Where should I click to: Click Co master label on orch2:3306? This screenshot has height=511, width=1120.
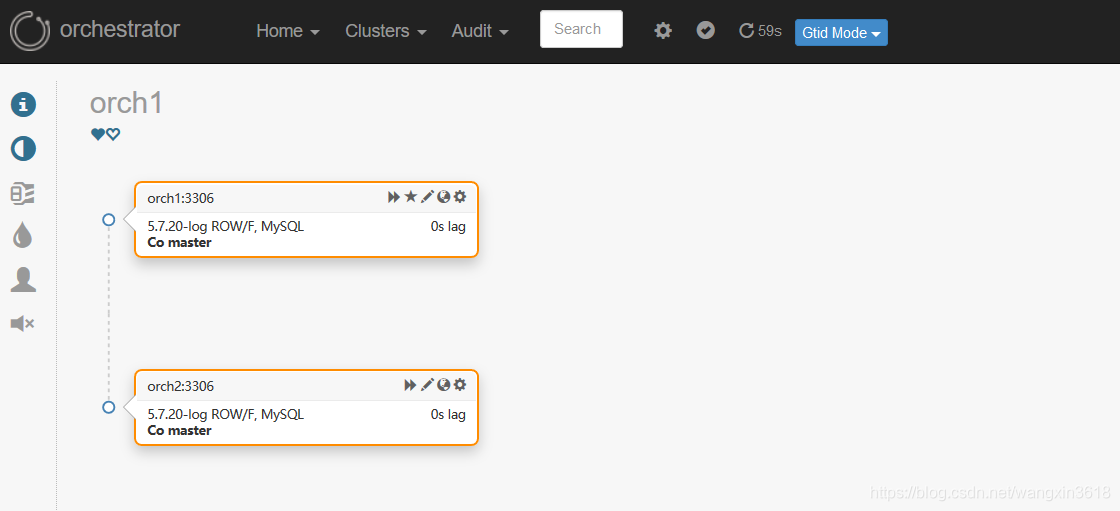point(179,430)
